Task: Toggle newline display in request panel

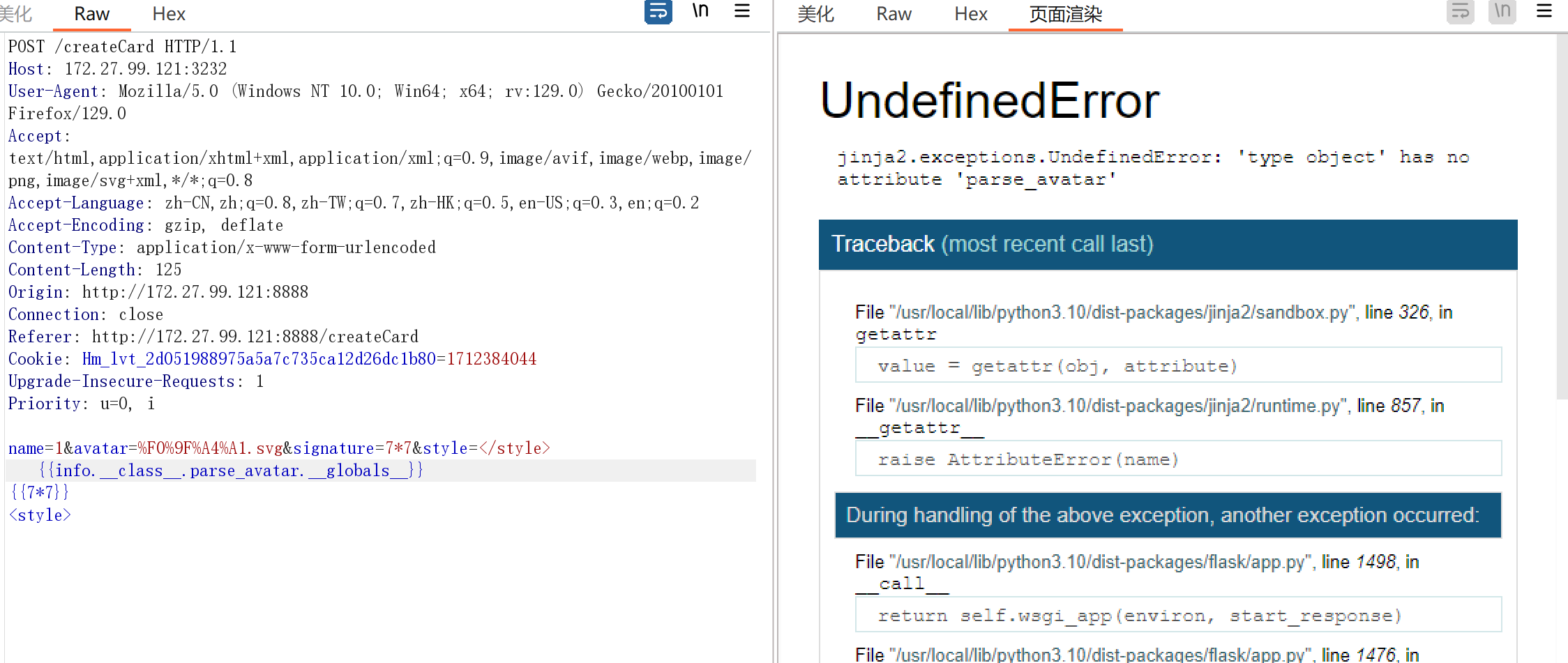Action: (700, 11)
